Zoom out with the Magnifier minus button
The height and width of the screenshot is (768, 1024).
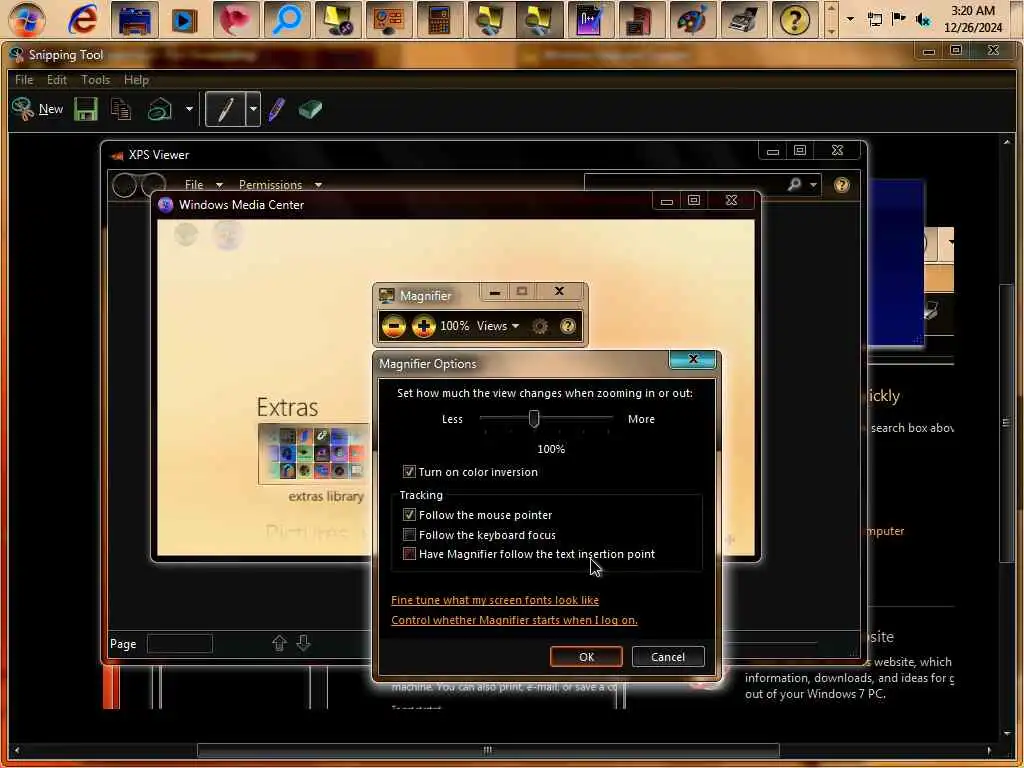[x=394, y=326]
